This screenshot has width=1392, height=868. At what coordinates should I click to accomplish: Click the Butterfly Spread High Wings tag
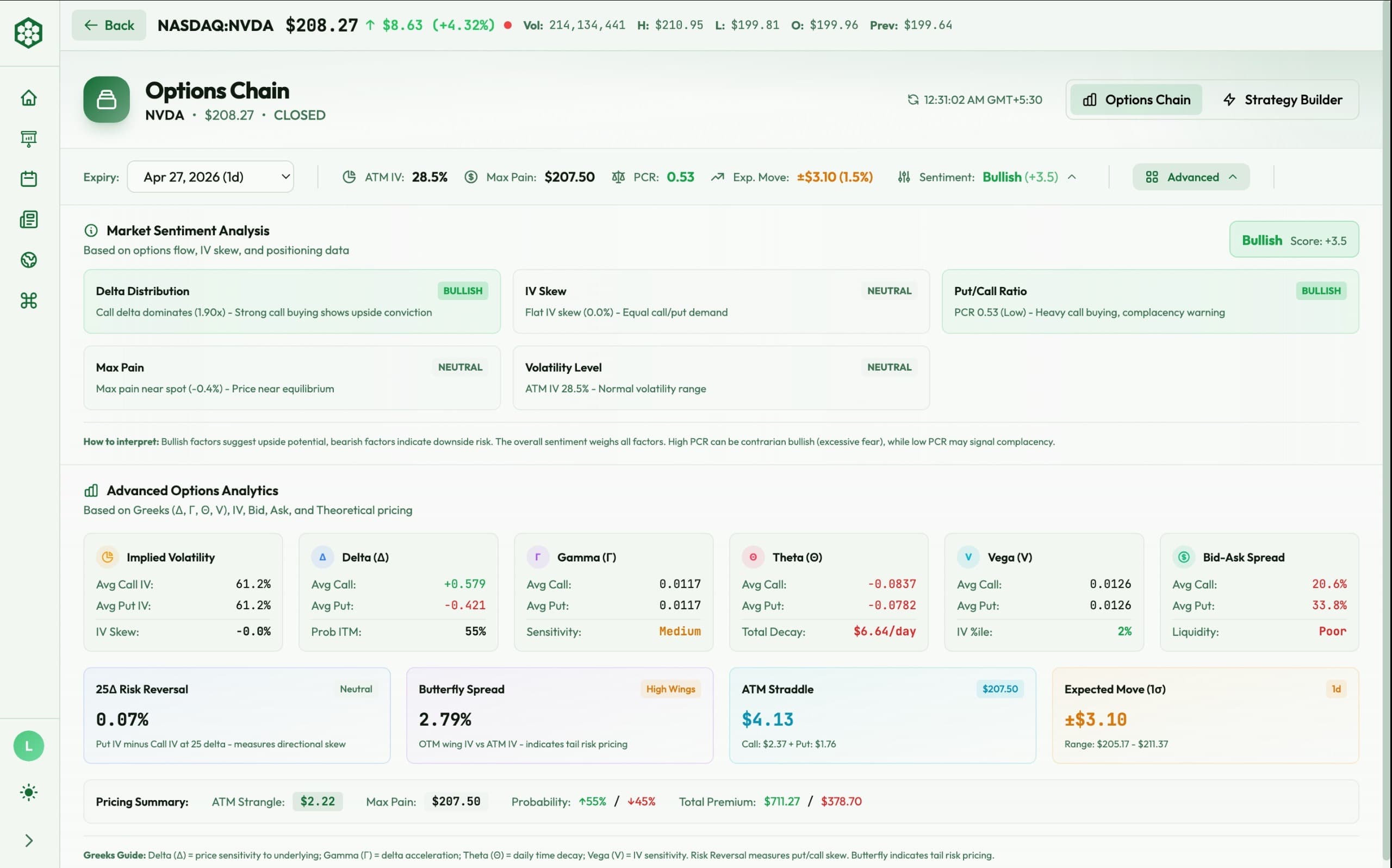click(670, 689)
